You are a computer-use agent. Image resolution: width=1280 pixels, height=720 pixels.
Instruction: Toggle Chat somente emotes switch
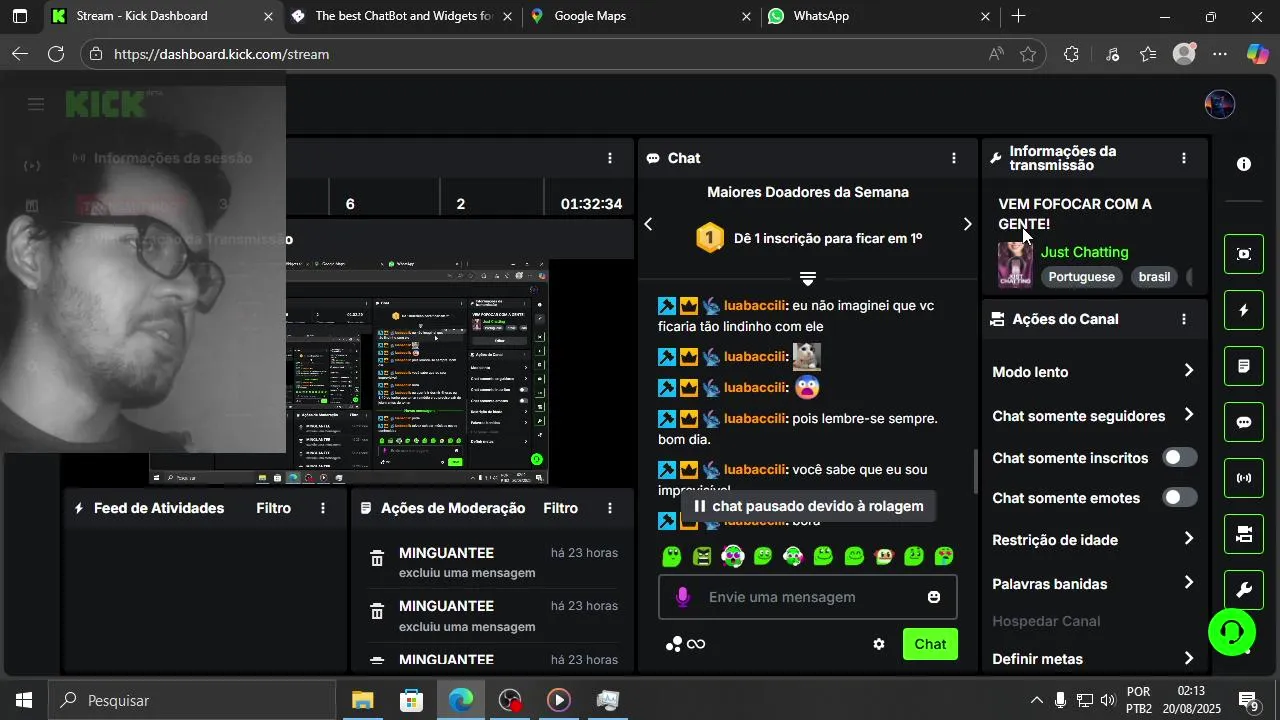pos(1180,497)
